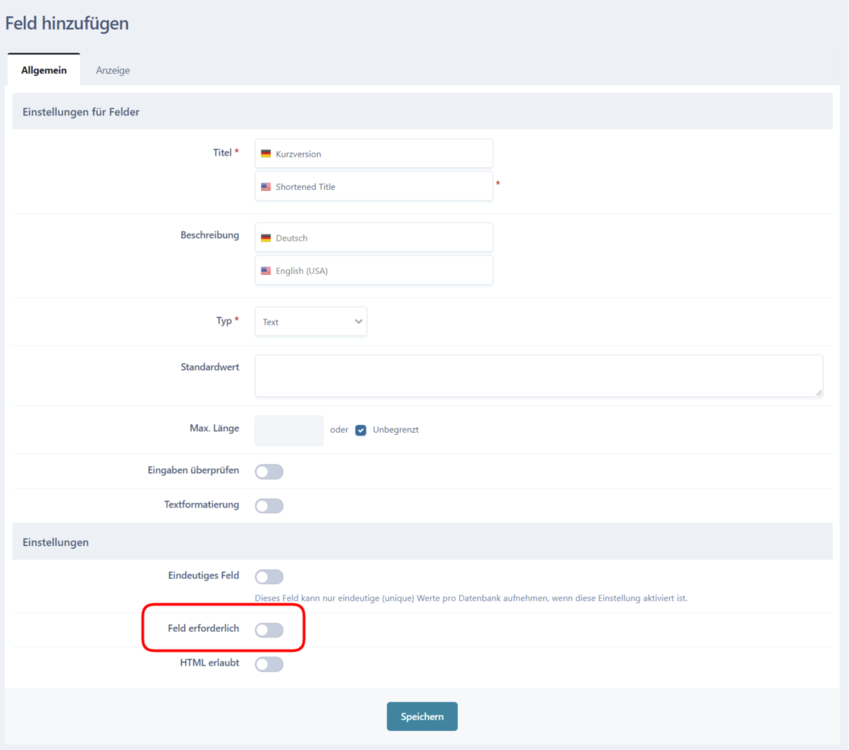Click the German flag icon in Titel field
Screen dimensions: 849x750
(266, 154)
